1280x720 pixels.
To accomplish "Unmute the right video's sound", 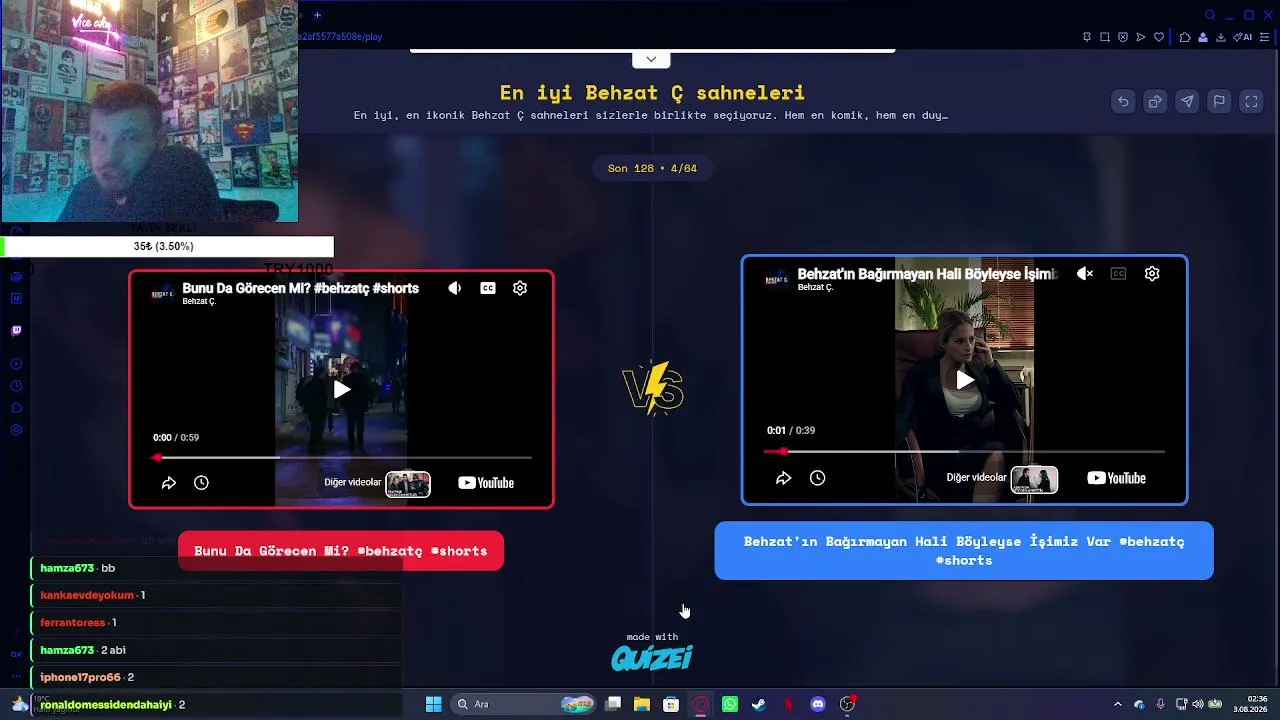I will coord(1085,273).
